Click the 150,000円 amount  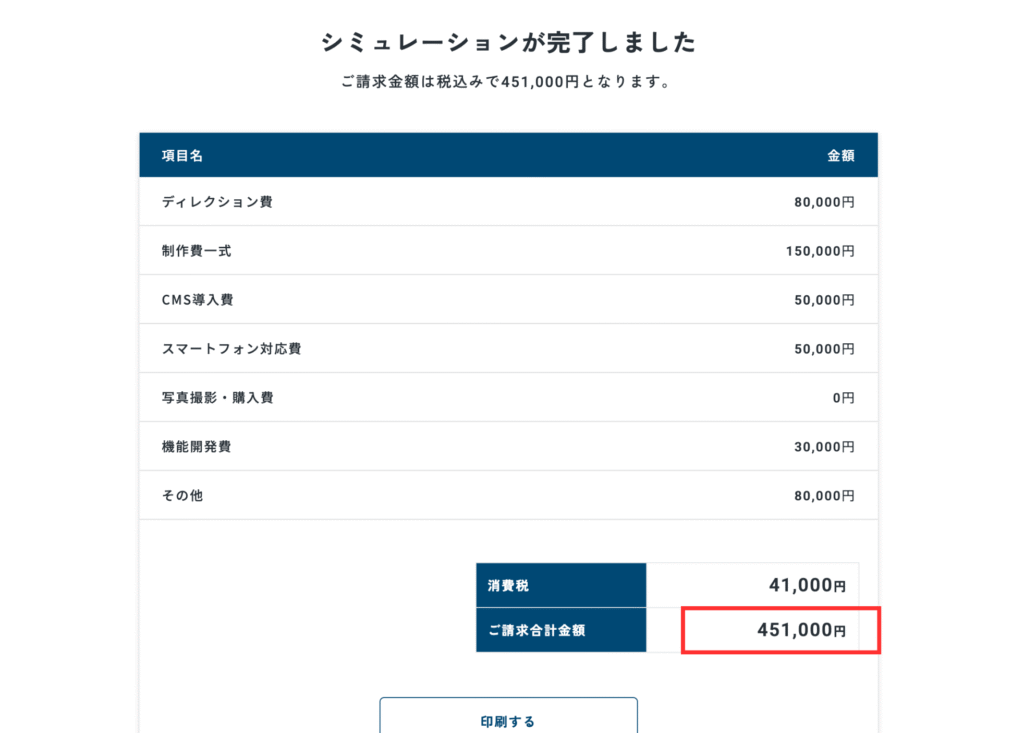click(x=820, y=251)
